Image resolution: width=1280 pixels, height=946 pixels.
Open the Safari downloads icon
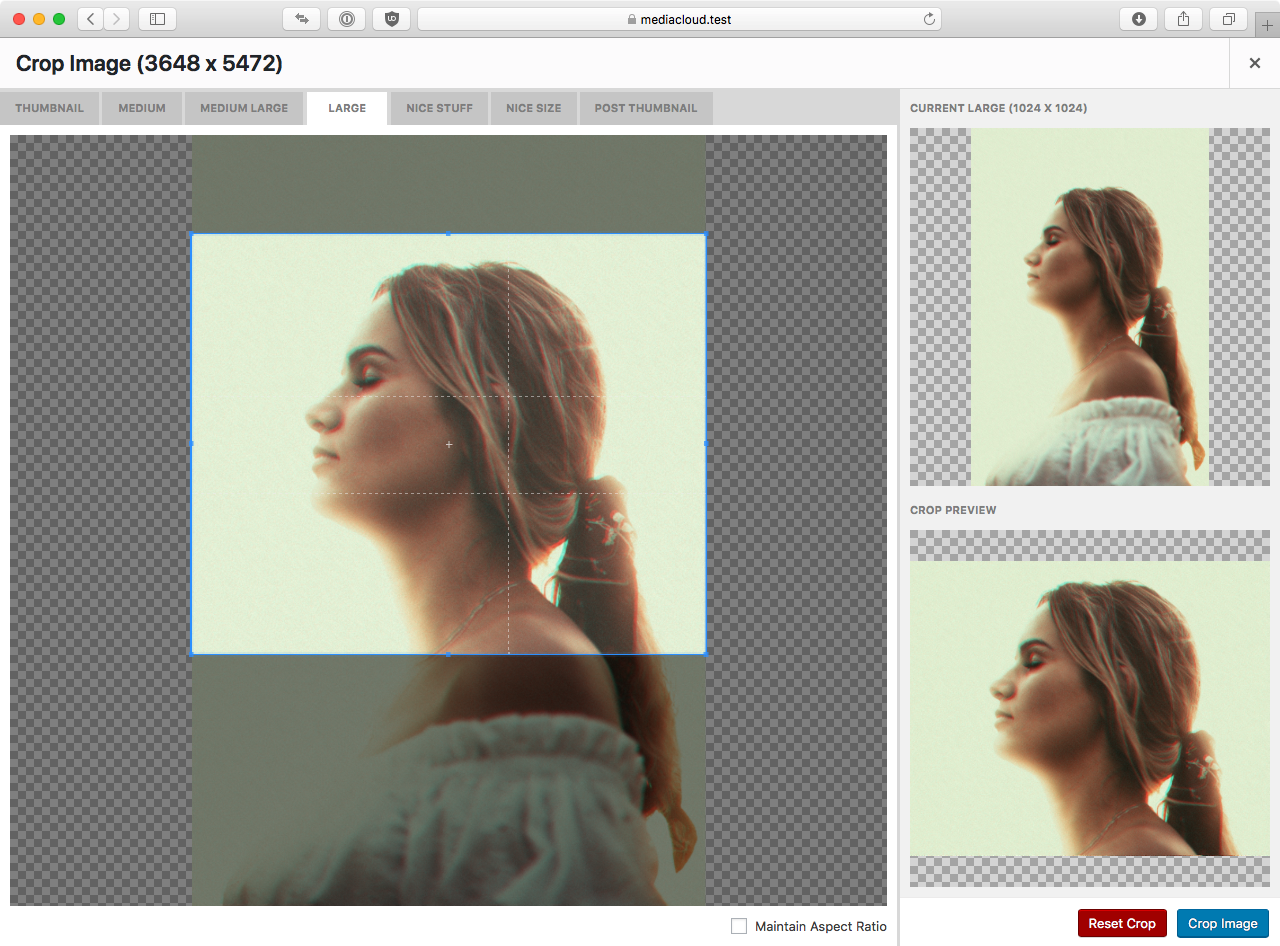pos(1138,19)
